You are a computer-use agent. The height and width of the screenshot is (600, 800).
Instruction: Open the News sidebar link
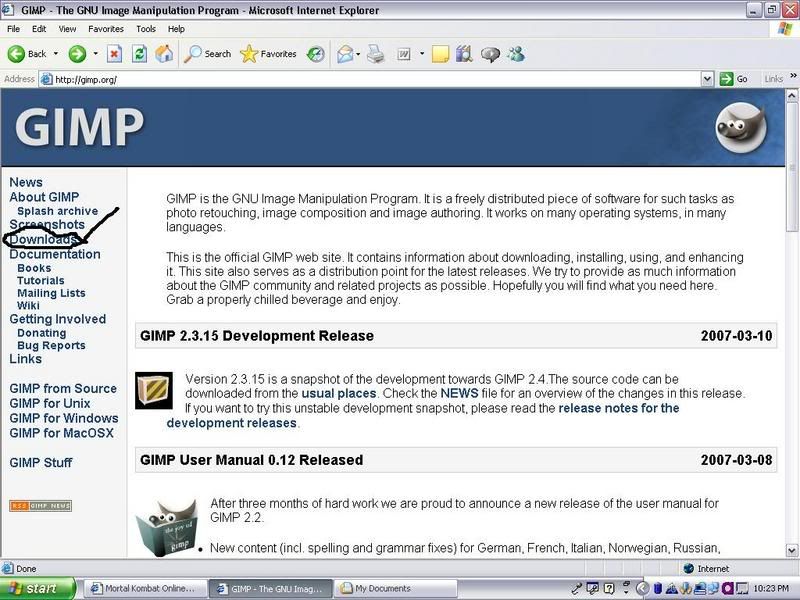[x=26, y=183]
